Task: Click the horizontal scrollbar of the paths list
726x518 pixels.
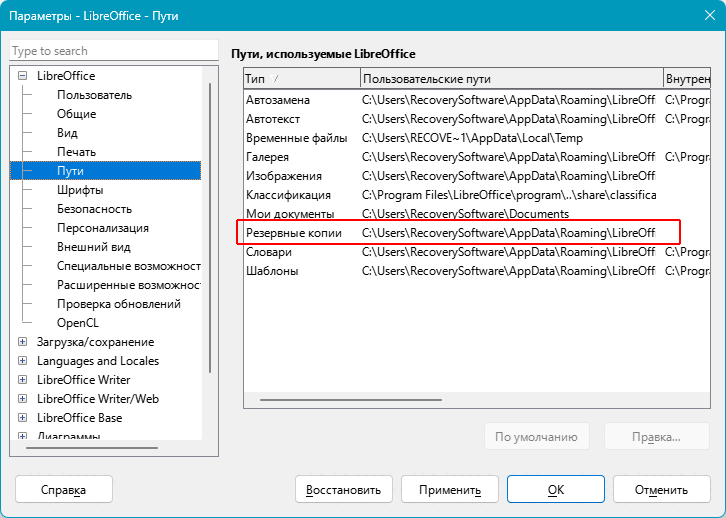Action: 350,399
